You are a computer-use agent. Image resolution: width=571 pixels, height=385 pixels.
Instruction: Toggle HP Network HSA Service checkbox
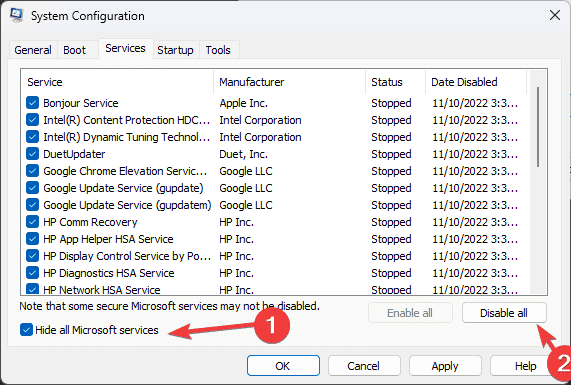32,289
